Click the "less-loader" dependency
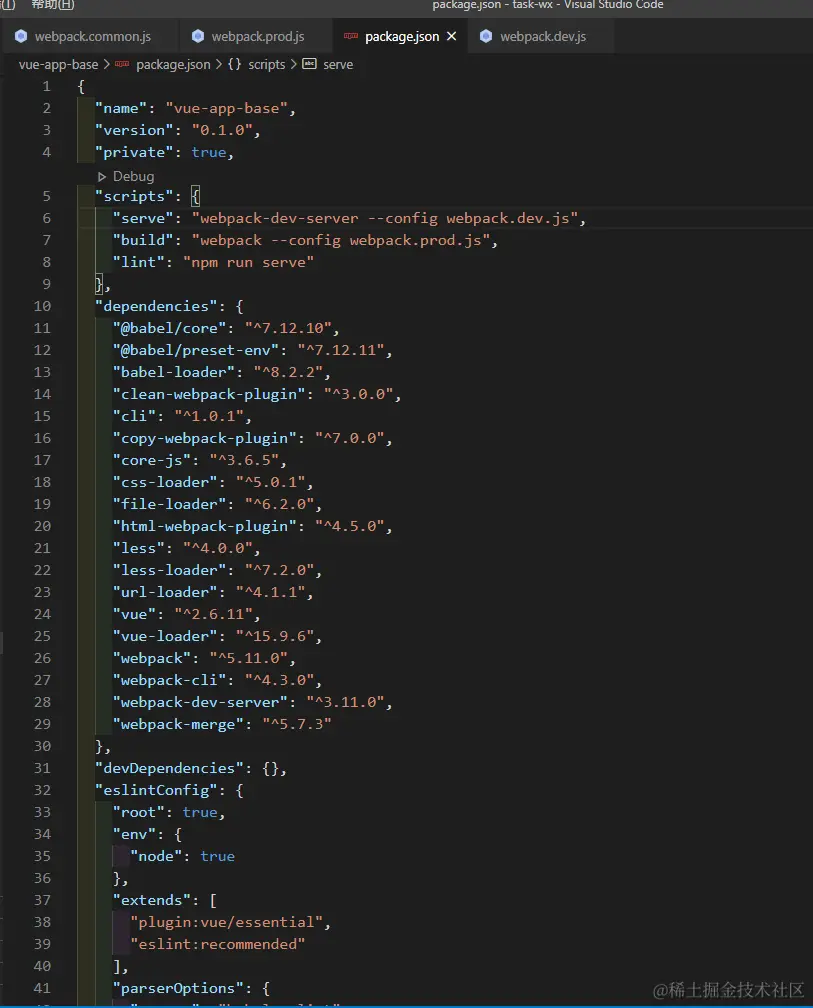 click(x=169, y=570)
